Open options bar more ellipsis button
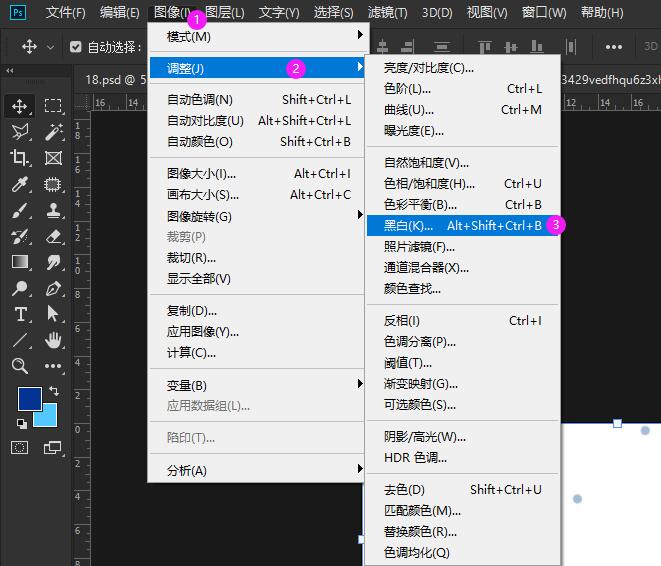661x566 pixels. (614, 47)
